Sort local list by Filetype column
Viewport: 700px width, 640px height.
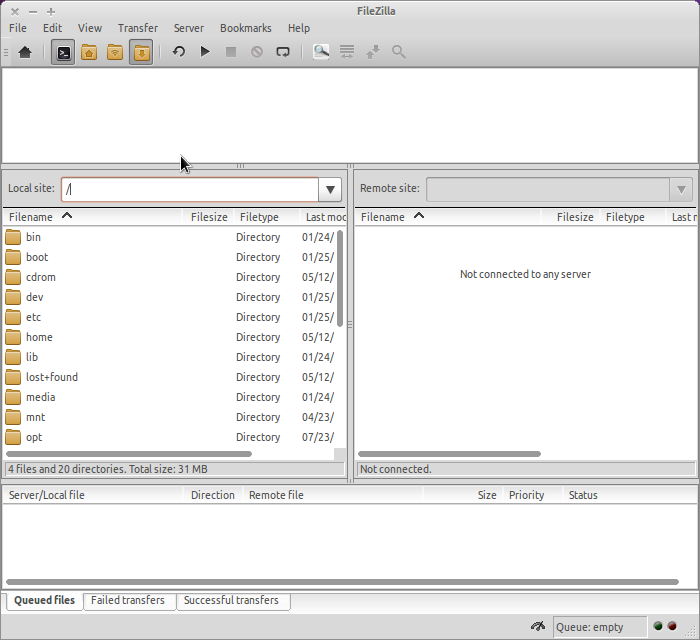click(x=266, y=217)
